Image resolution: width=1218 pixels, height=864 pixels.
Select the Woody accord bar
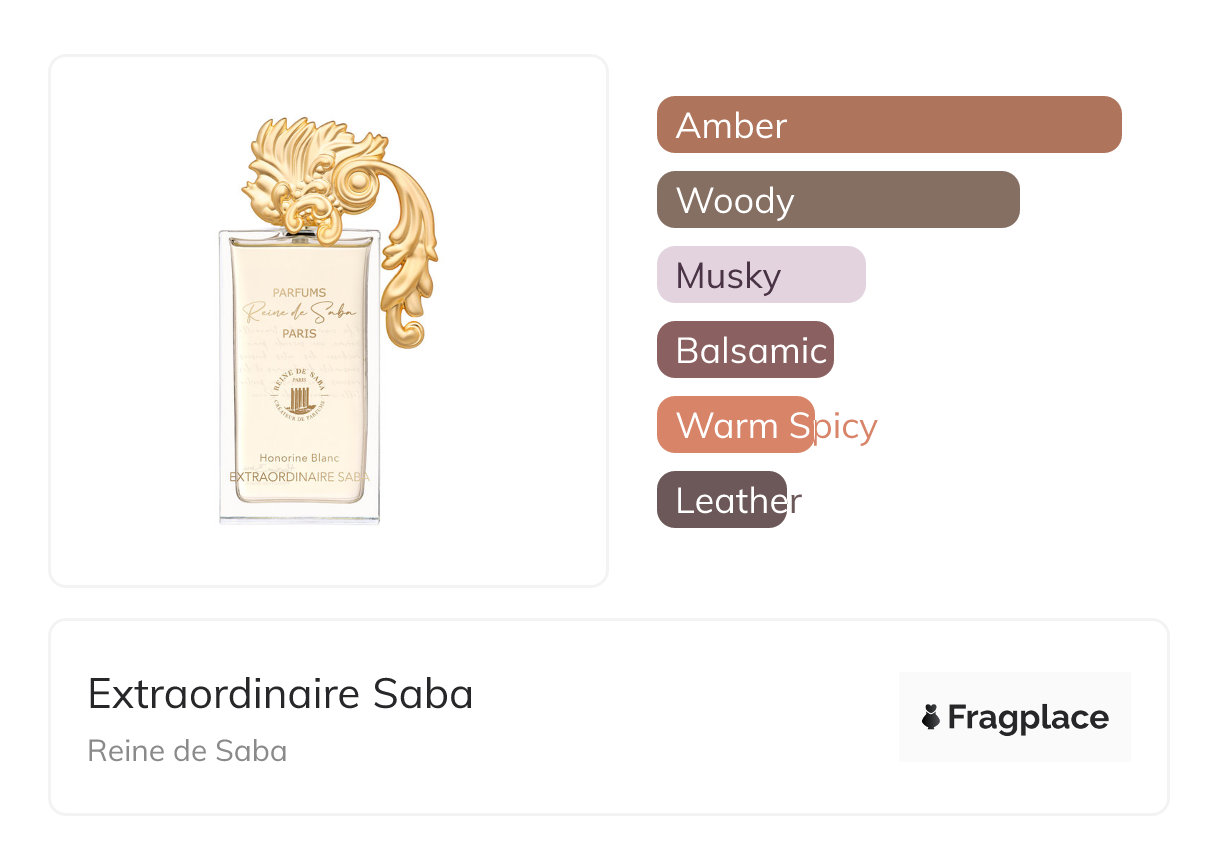coord(838,200)
